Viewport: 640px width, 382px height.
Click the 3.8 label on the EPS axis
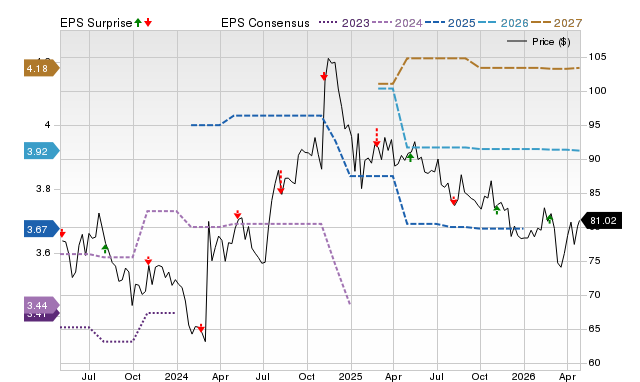pyautogui.click(x=43, y=189)
